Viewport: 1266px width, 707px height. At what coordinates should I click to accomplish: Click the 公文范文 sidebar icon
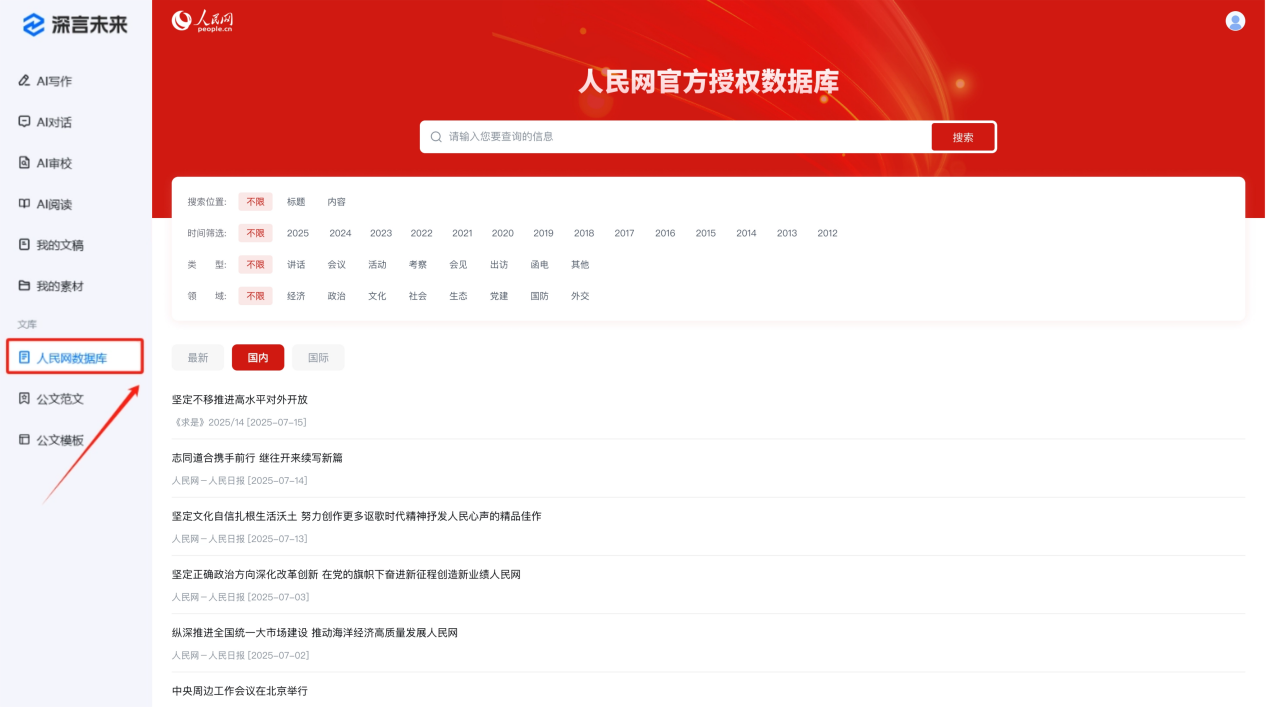click(x=25, y=399)
